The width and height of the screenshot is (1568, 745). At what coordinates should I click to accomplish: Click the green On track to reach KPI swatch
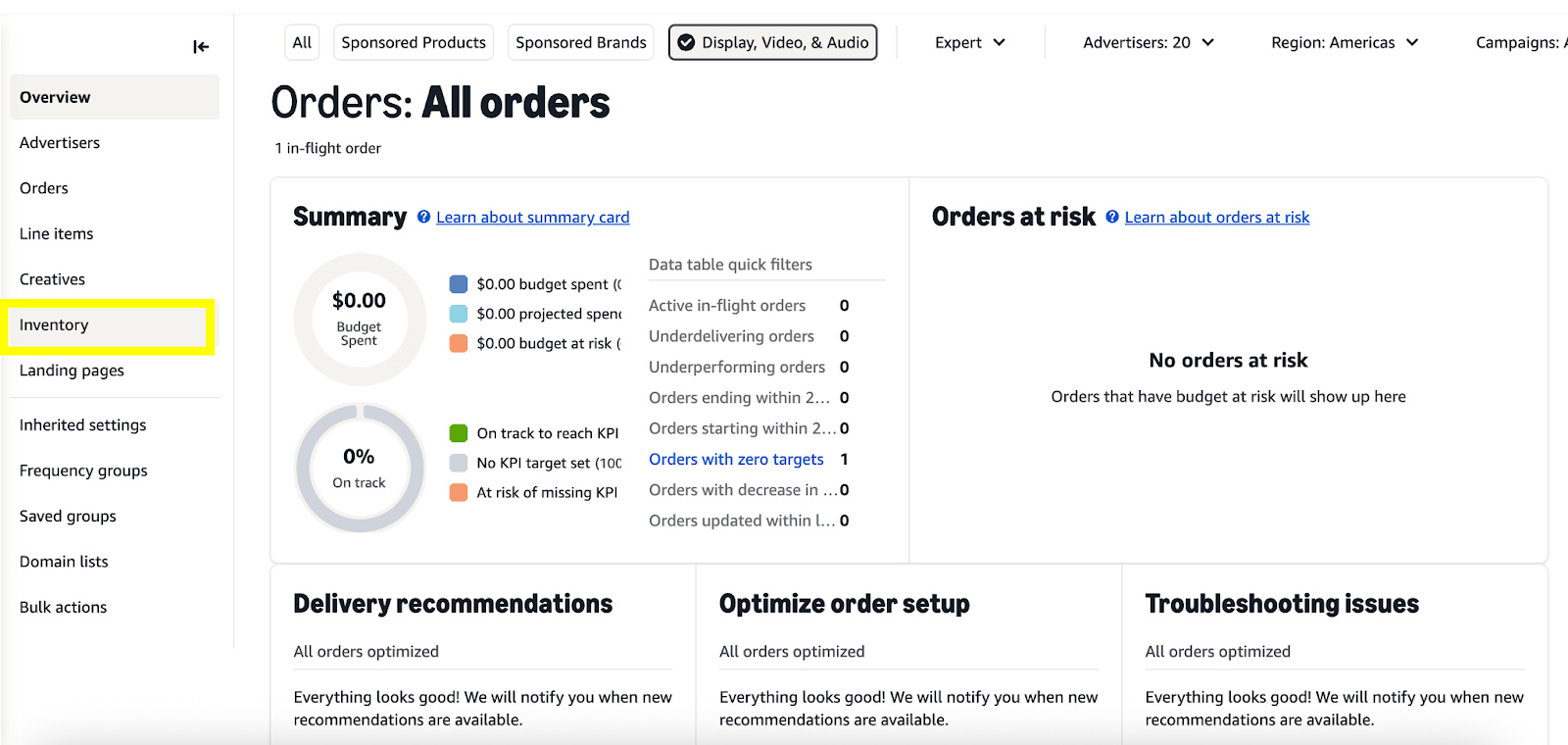tap(459, 433)
